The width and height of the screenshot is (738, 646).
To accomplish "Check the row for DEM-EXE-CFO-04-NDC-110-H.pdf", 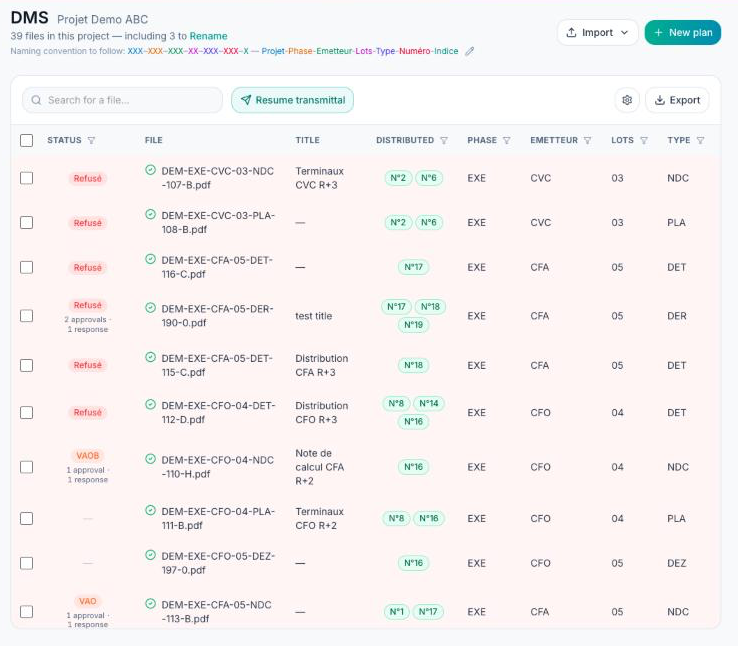I will tap(26, 467).
